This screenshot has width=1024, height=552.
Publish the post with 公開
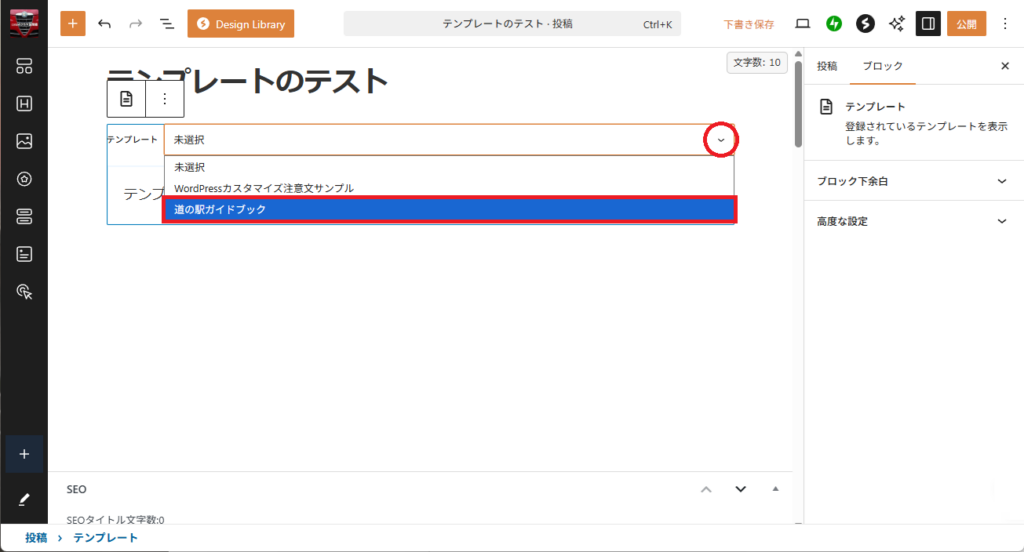967,24
